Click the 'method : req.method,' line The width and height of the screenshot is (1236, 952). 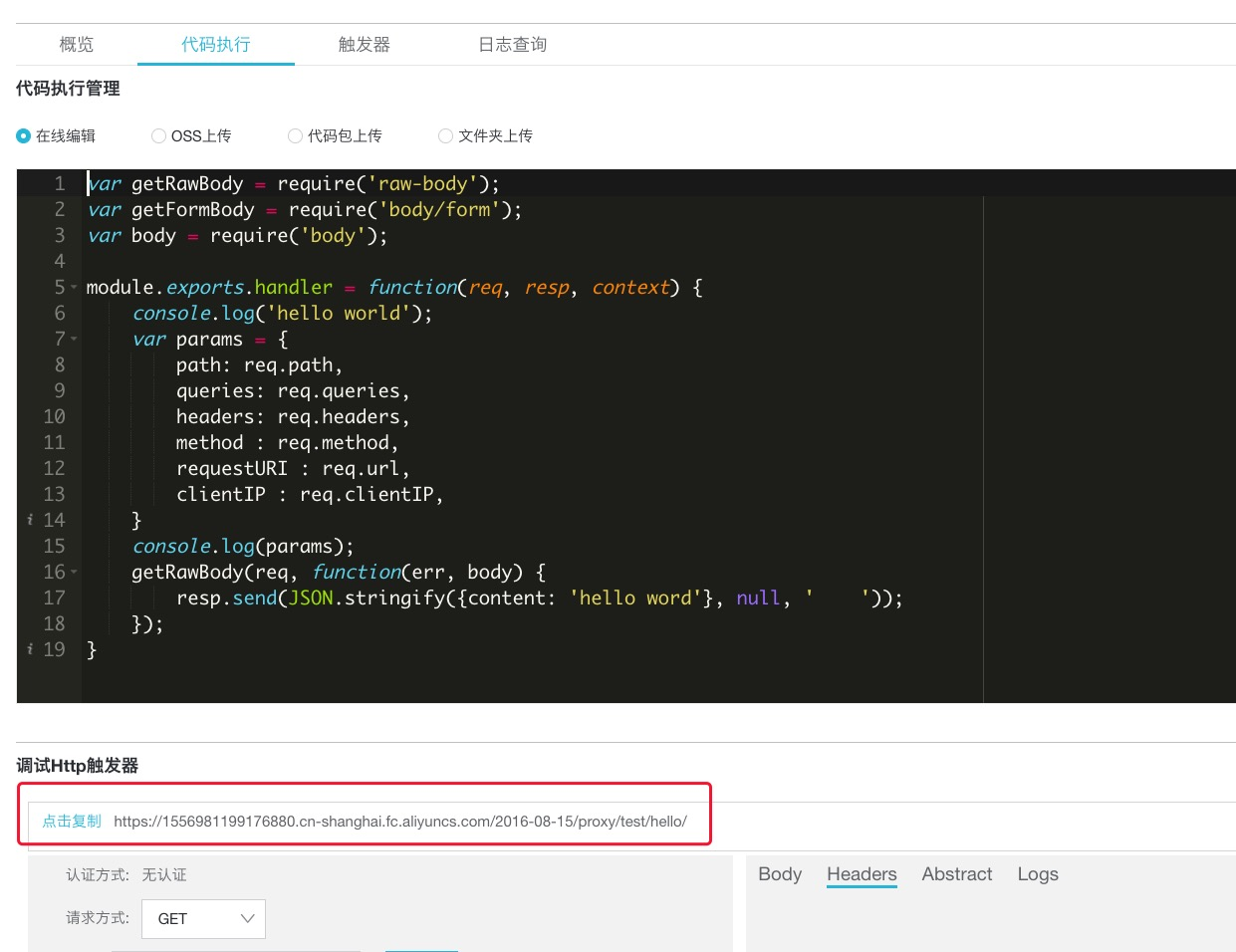pyautogui.click(x=288, y=443)
